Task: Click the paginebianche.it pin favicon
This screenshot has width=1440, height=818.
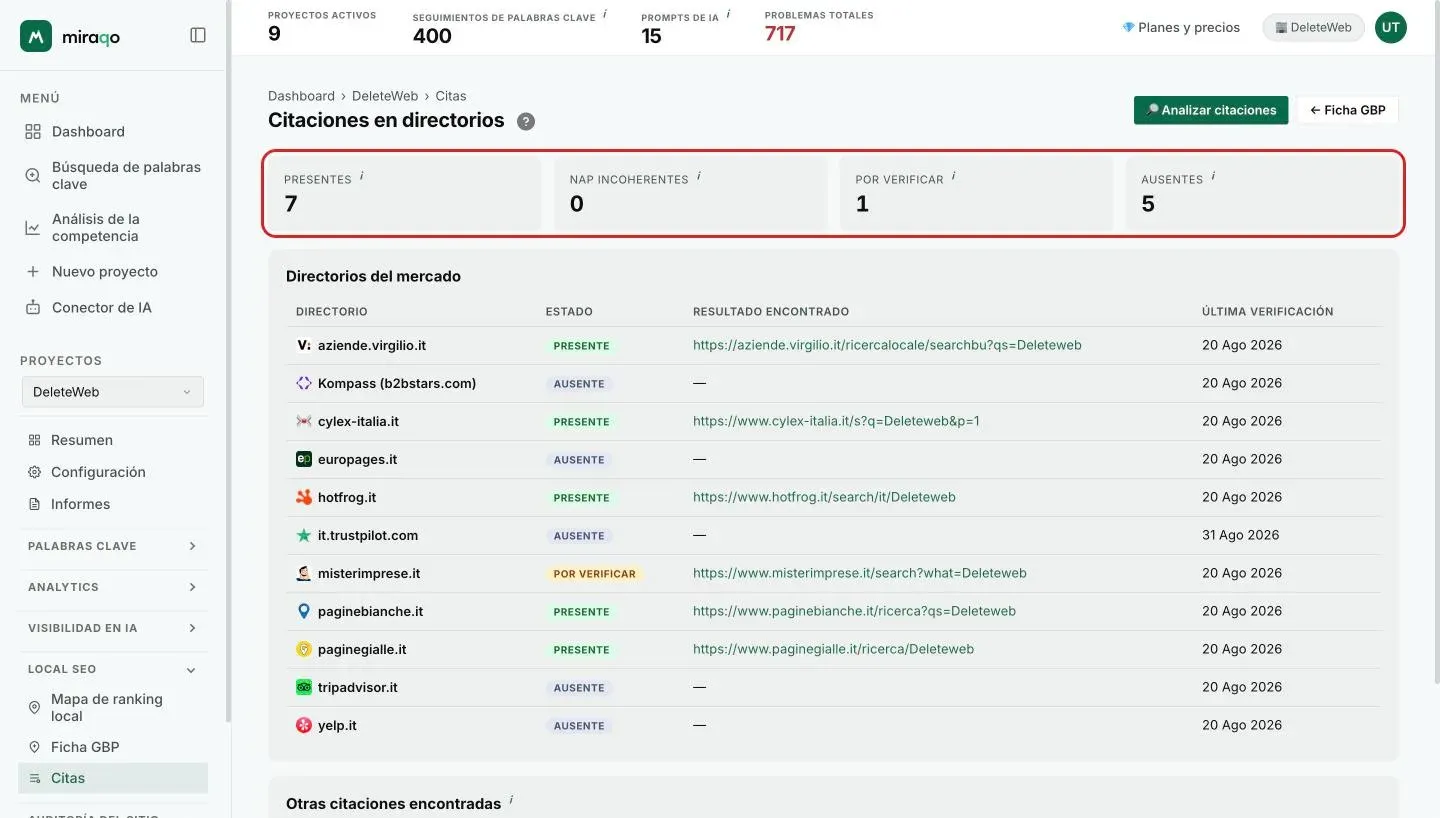Action: pyautogui.click(x=304, y=611)
